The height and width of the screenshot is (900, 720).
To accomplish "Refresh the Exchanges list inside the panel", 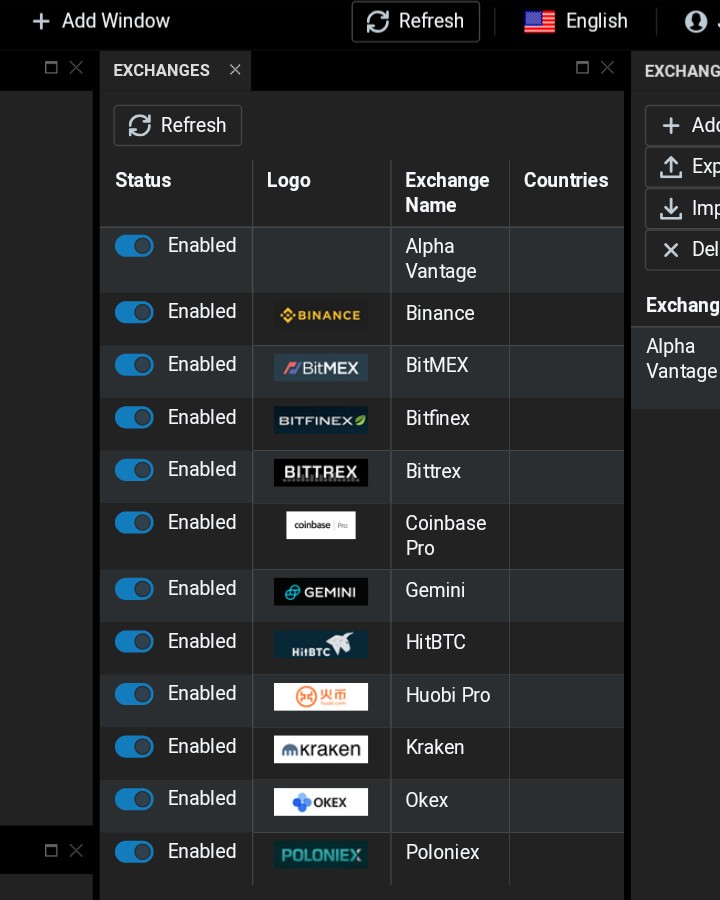I will coord(177,125).
